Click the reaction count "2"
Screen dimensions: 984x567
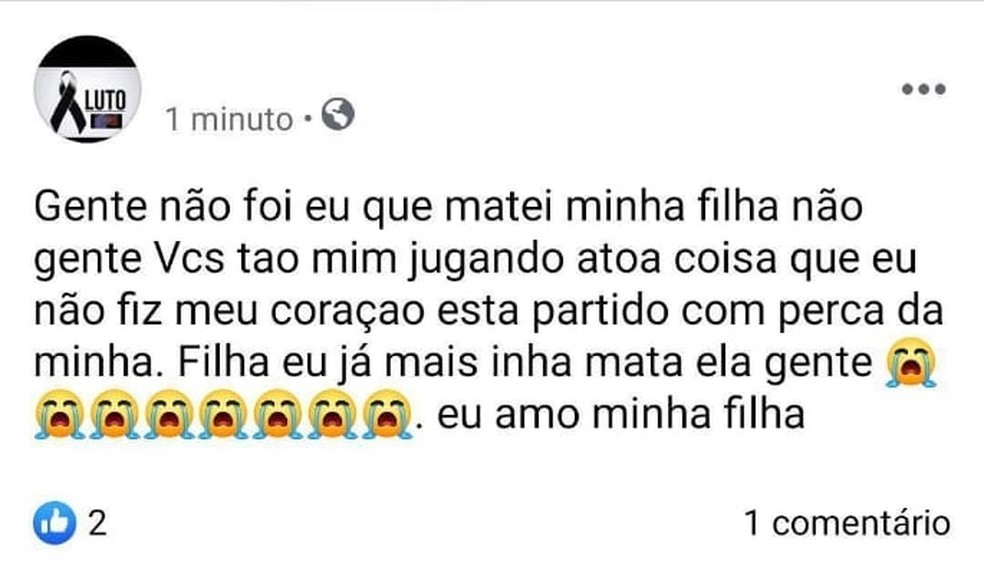click(x=98, y=524)
